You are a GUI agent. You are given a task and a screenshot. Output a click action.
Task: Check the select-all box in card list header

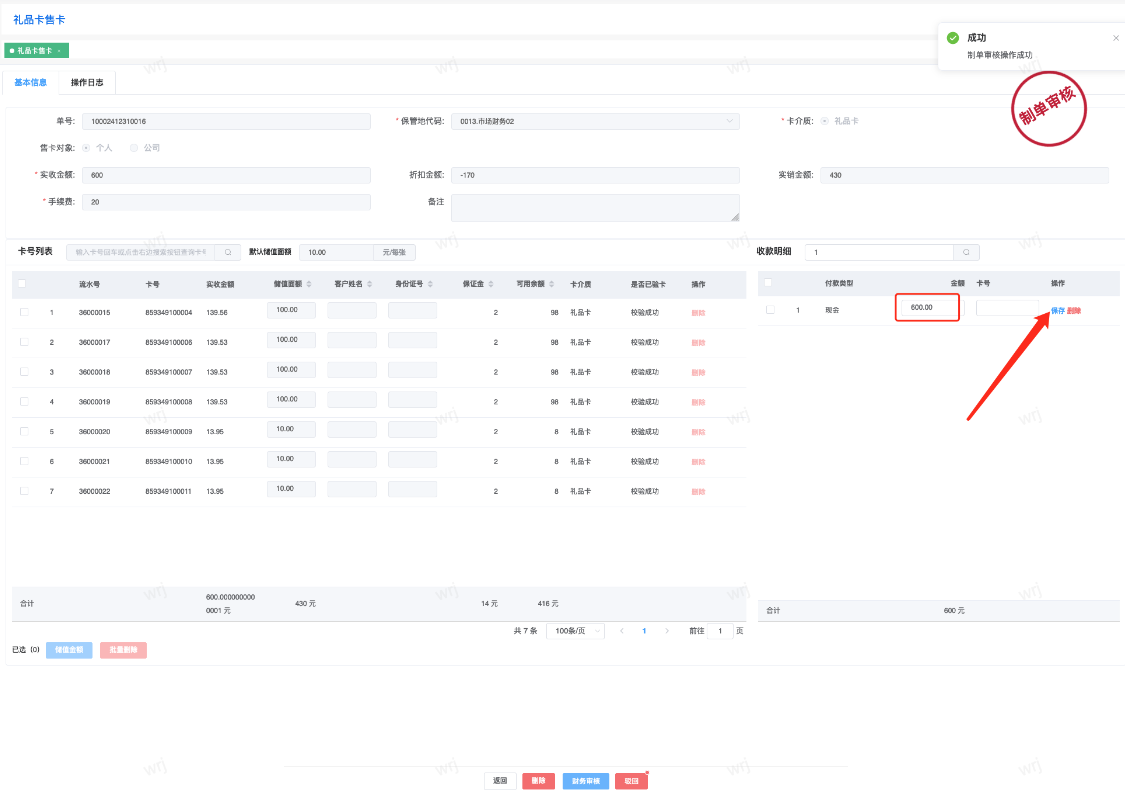point(22,284)
